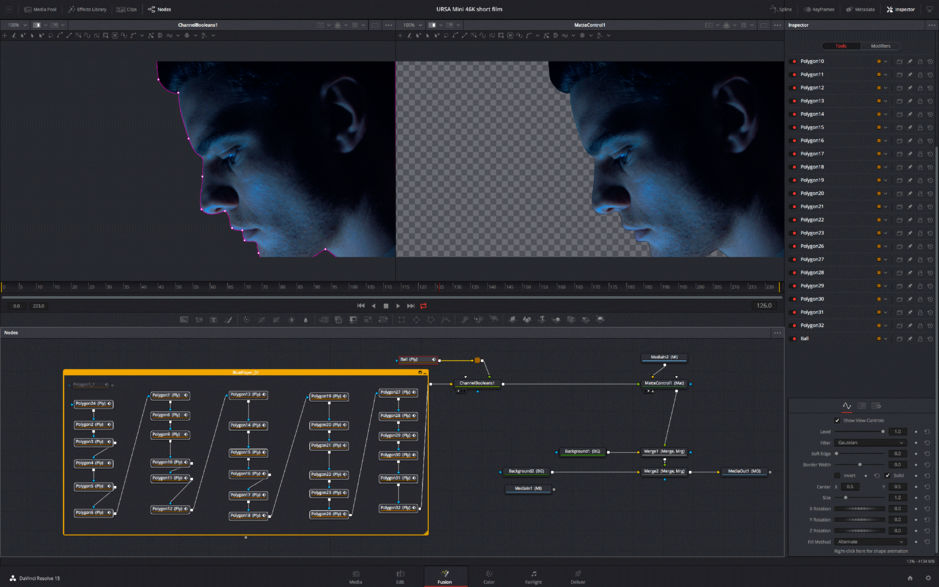Viewport: 939px width, 587px height.
Task: Toggle the Clips panel
Action: coord(126,9)
